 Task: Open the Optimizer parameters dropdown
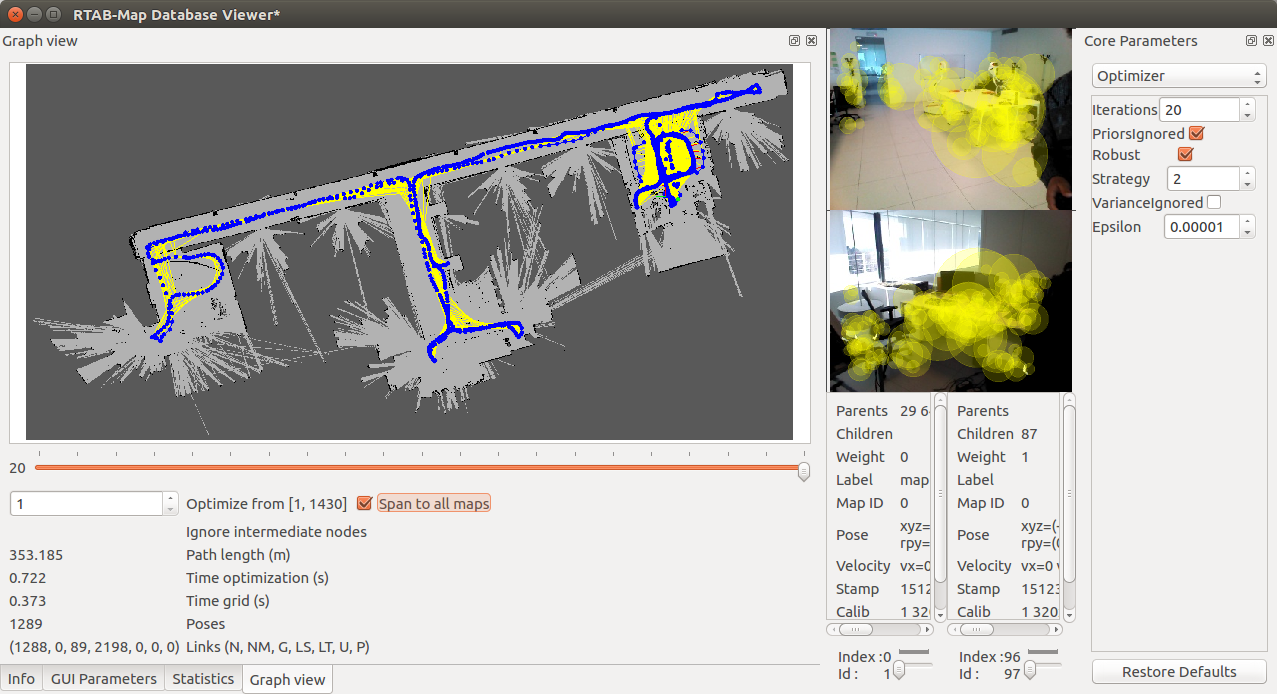point(1178,75)
